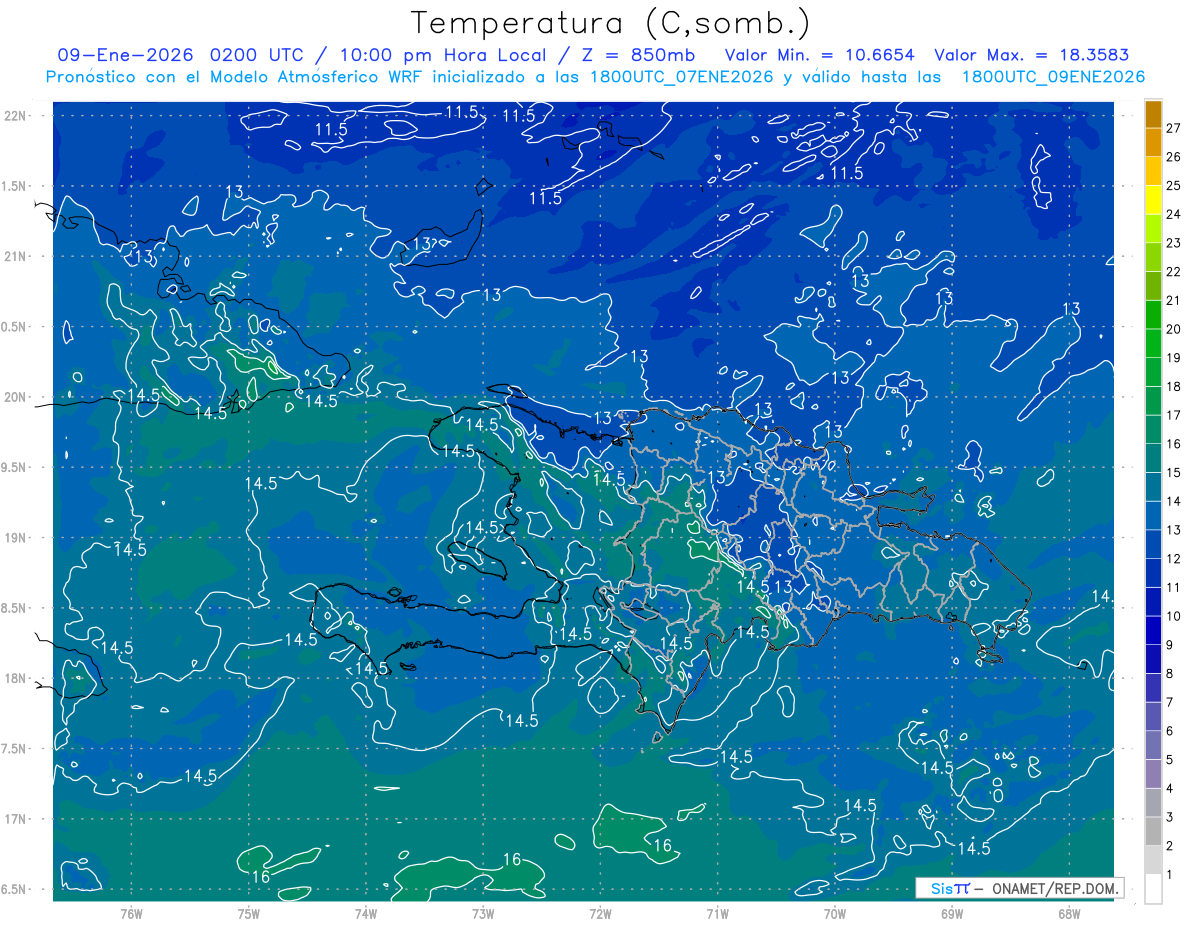Screen dimensions: 1200x927
Task: Click the valid-until time '1800UTC_09ENE2026'
Action: [1053, 77]
